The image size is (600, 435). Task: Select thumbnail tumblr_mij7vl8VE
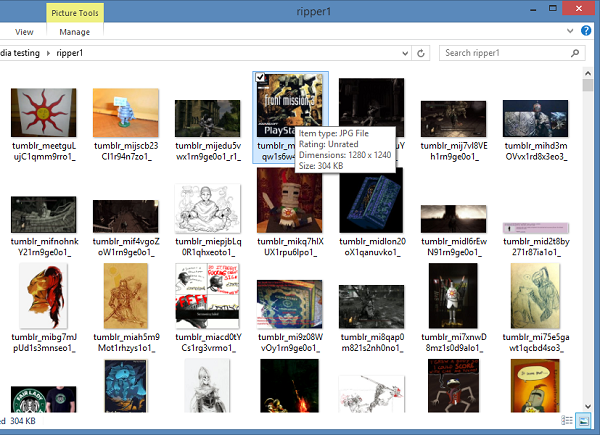tap(453, 119)
